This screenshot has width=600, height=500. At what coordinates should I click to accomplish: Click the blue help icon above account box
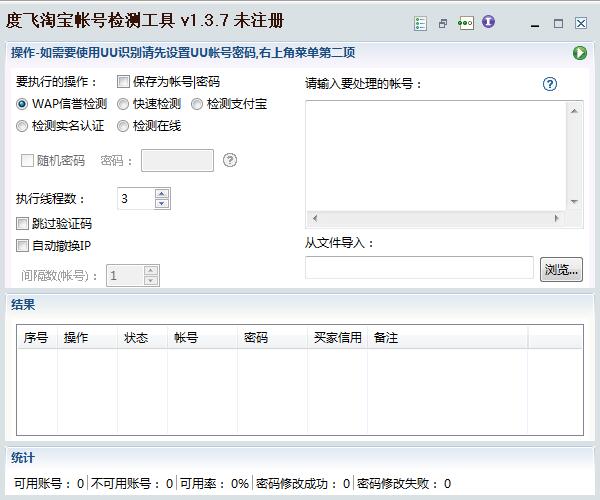[550, 84]
